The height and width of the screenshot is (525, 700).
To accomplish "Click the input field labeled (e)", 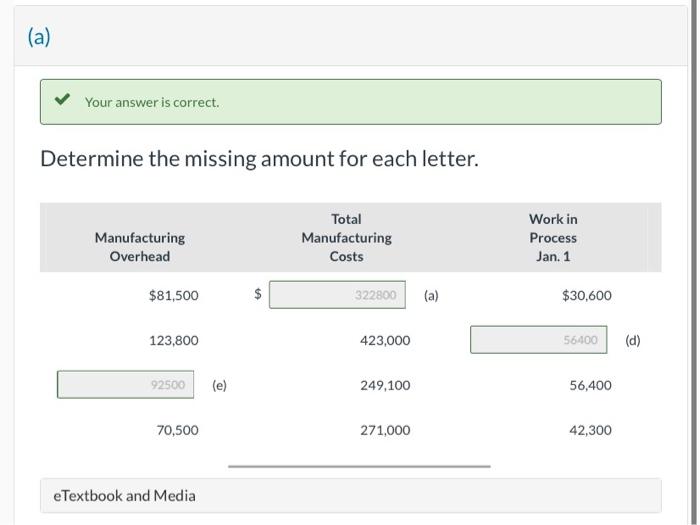I will click(126, 385).
